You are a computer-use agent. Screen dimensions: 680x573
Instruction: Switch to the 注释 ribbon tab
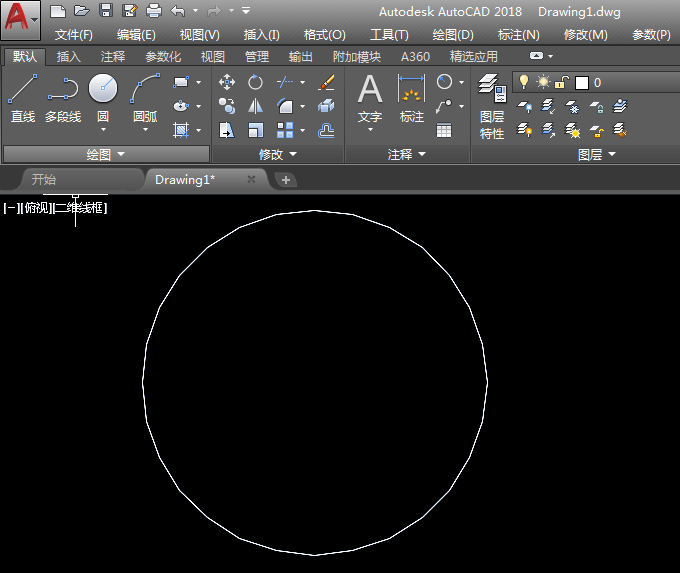pos(113,57)
